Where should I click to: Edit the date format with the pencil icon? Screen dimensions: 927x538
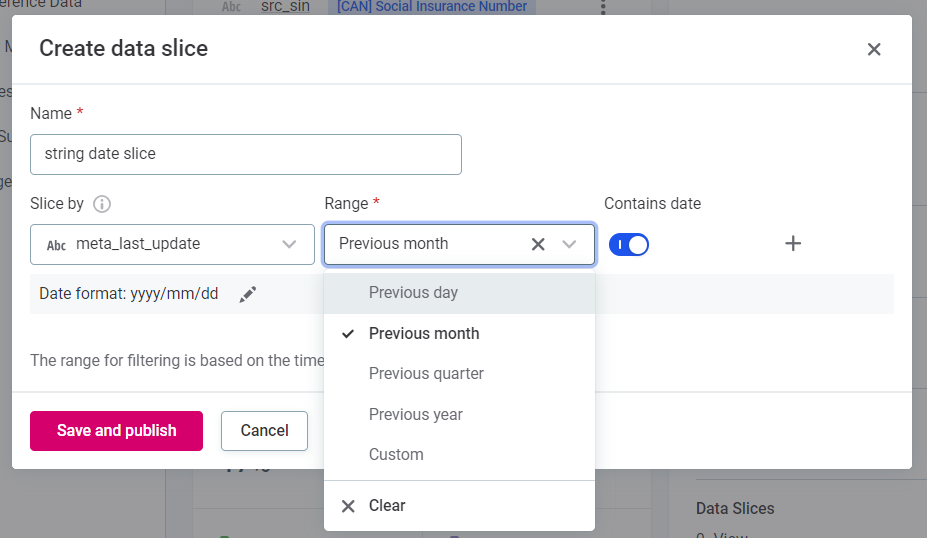[x=248, y=294]
